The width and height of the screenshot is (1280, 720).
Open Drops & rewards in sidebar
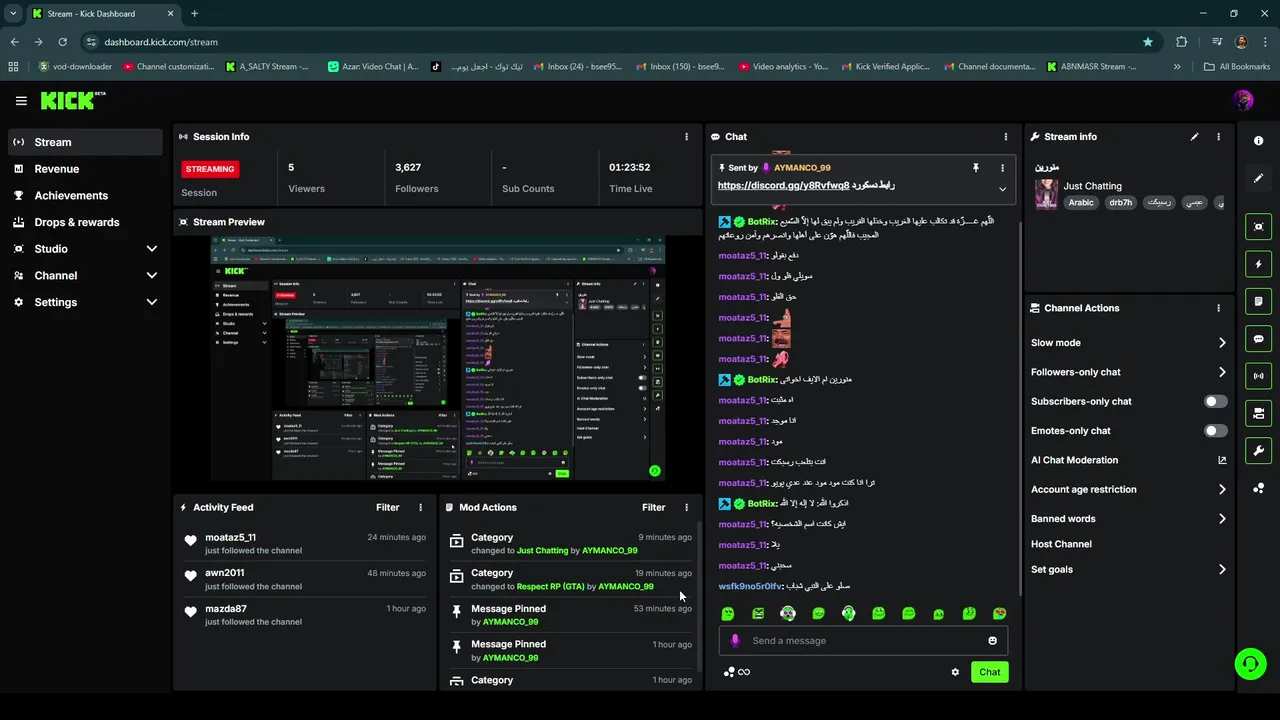pyautogui.click(x=85, y=222)
